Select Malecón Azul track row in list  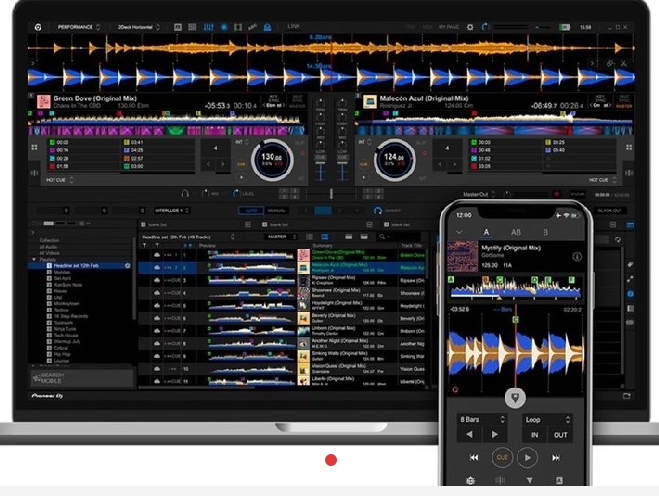282,268
